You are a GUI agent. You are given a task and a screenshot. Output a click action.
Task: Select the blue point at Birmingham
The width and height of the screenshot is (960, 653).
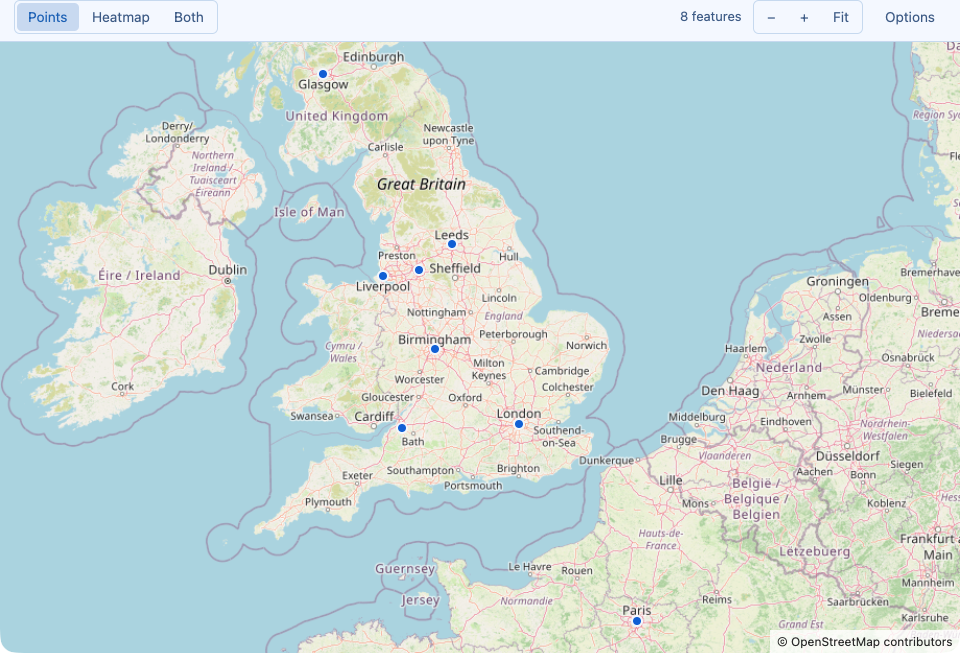[x=435, y=349]
